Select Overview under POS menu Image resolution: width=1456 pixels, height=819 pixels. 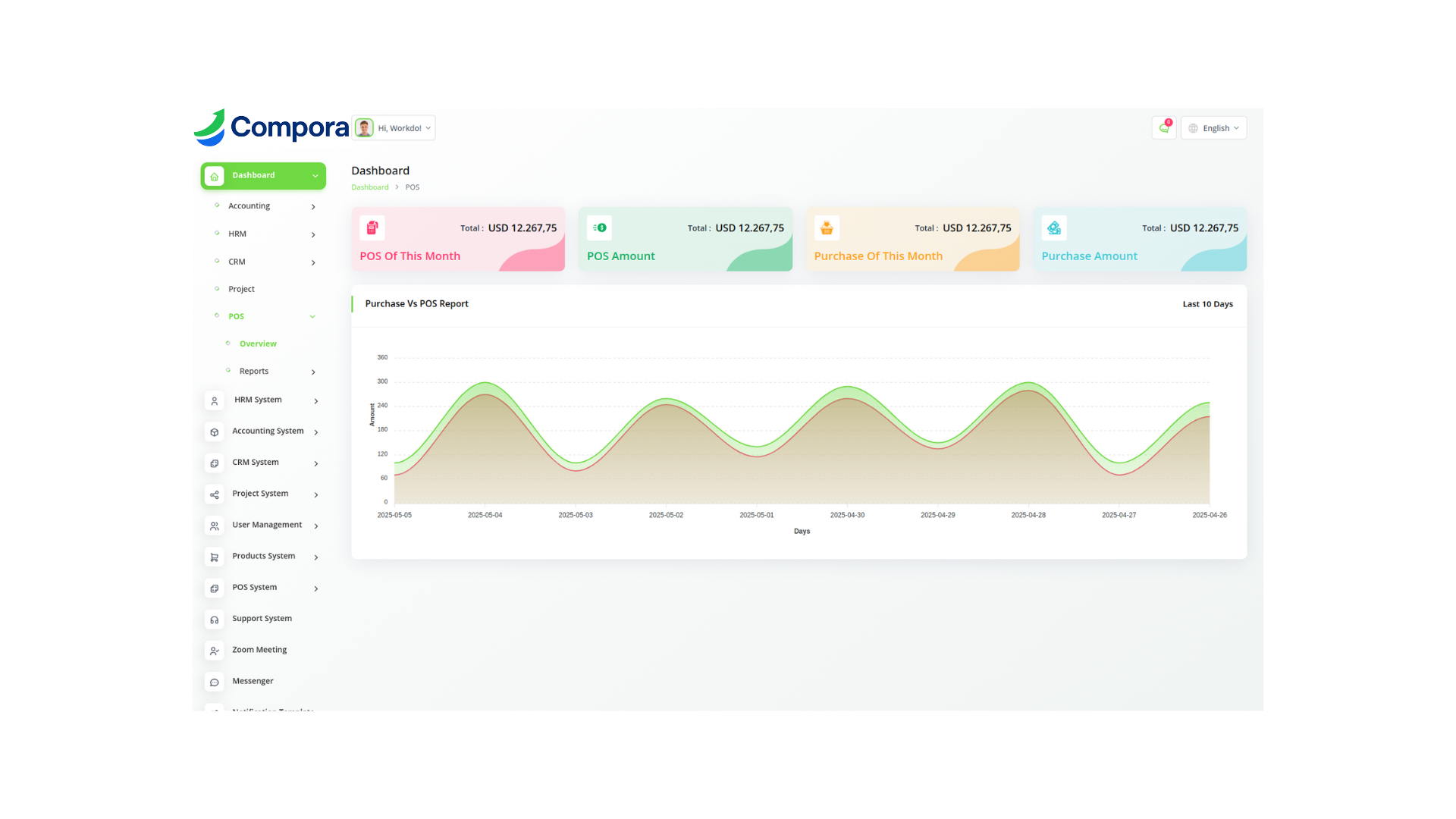(258, 344)
